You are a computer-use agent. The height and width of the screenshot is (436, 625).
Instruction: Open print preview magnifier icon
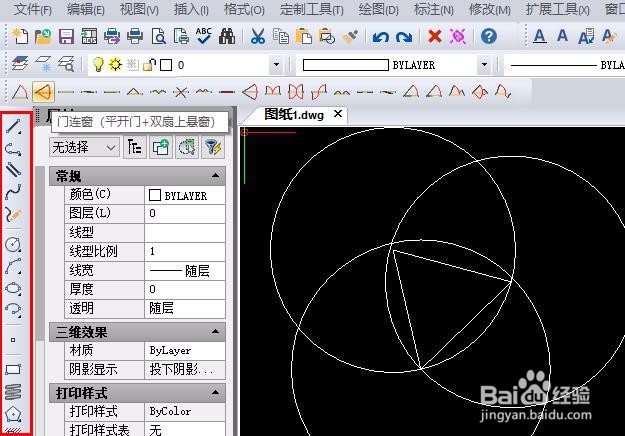coord(158,36)
